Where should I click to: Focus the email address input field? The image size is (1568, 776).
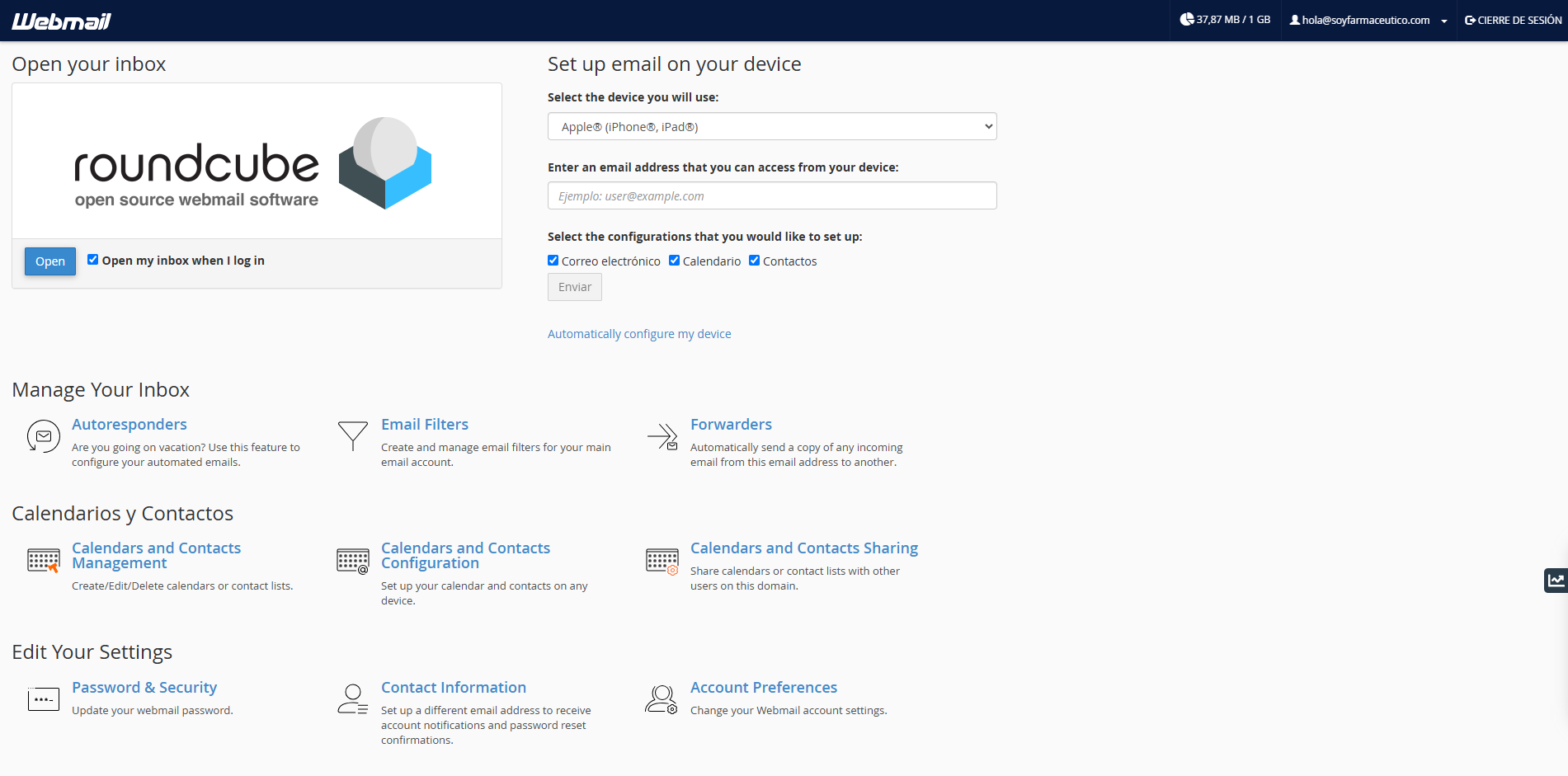pos(772,196)
